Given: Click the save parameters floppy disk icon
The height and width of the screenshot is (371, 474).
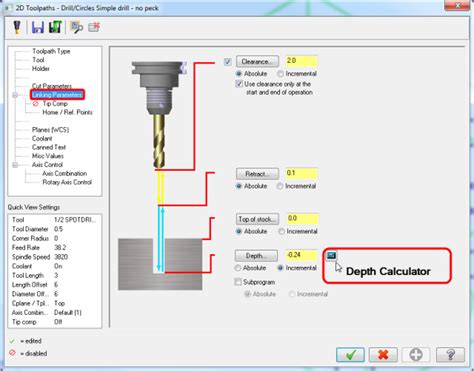Looking at the screenshot, I should coord(38,27).
